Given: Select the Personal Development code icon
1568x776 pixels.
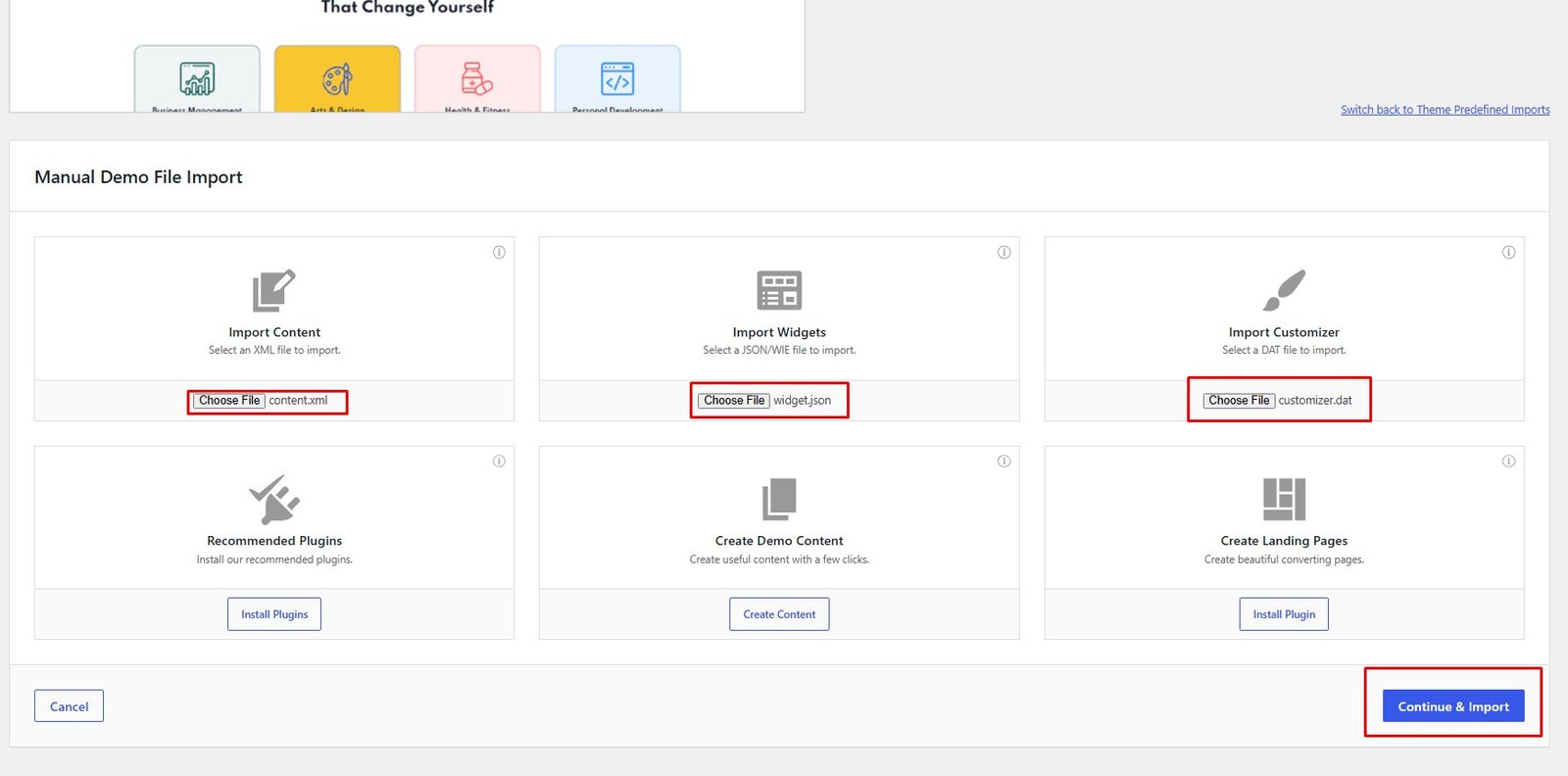Looking at the screenshot, I should click(617, 78).
